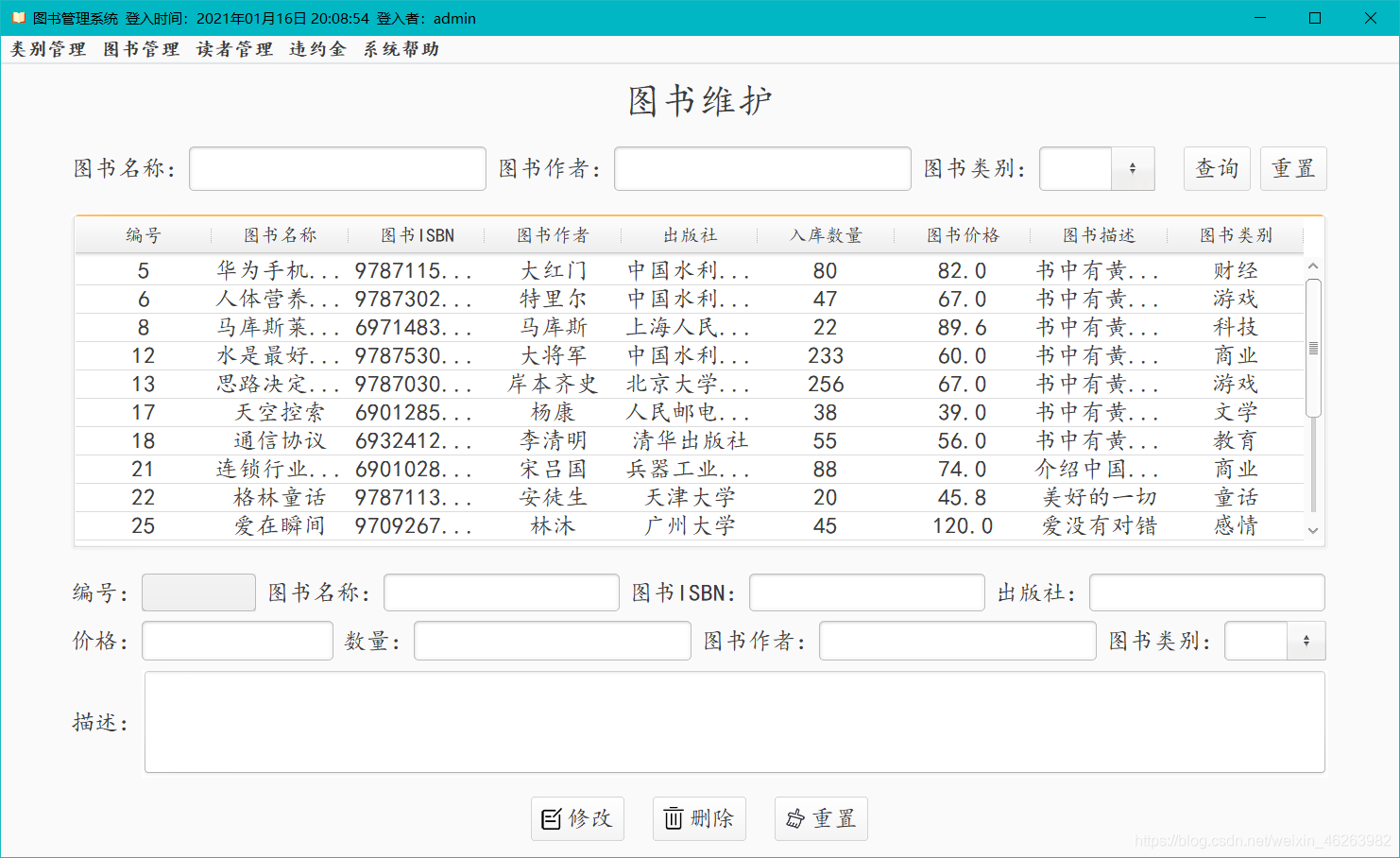
Task: Click description cell 爱没有对错
Action: [1099, 526]
